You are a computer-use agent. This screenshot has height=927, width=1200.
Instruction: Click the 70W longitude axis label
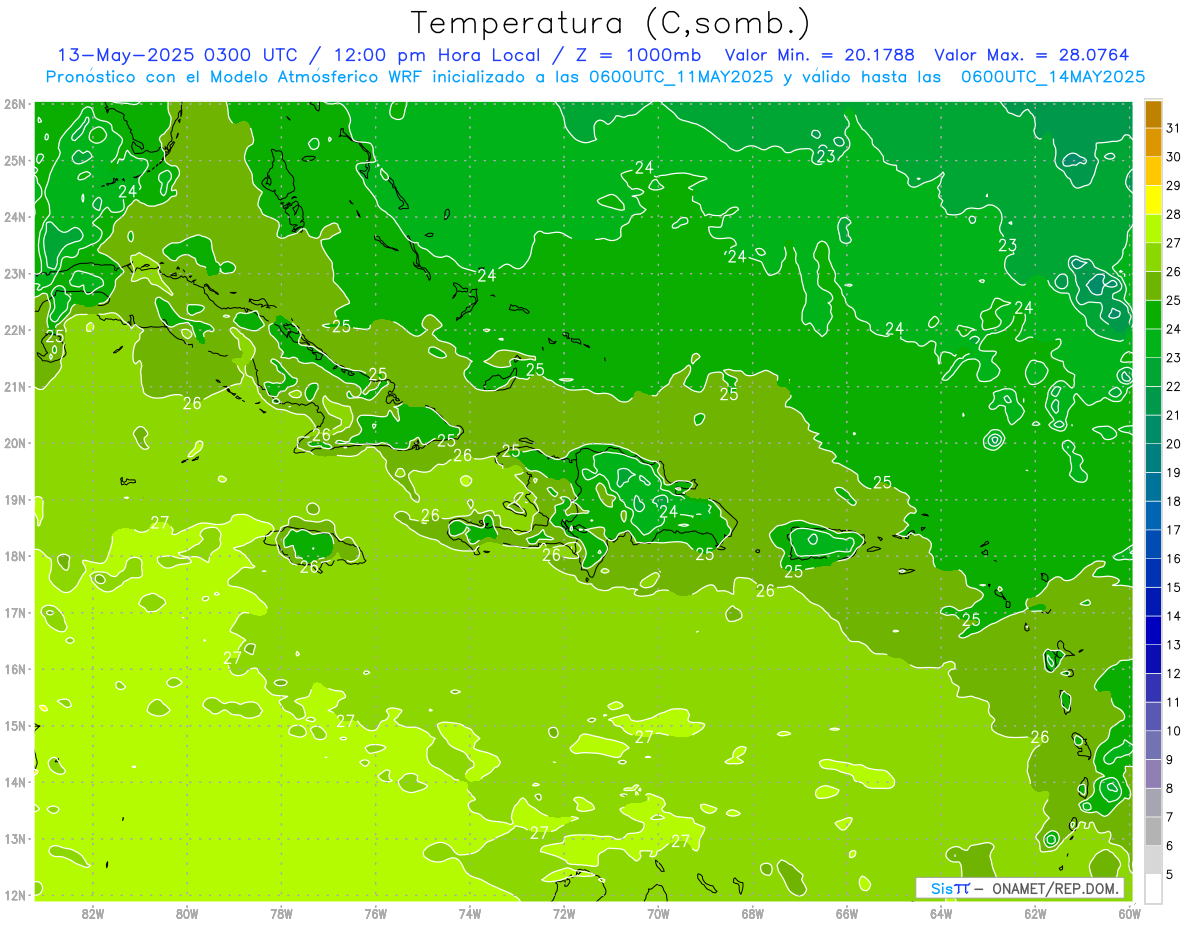coord(658,913)
